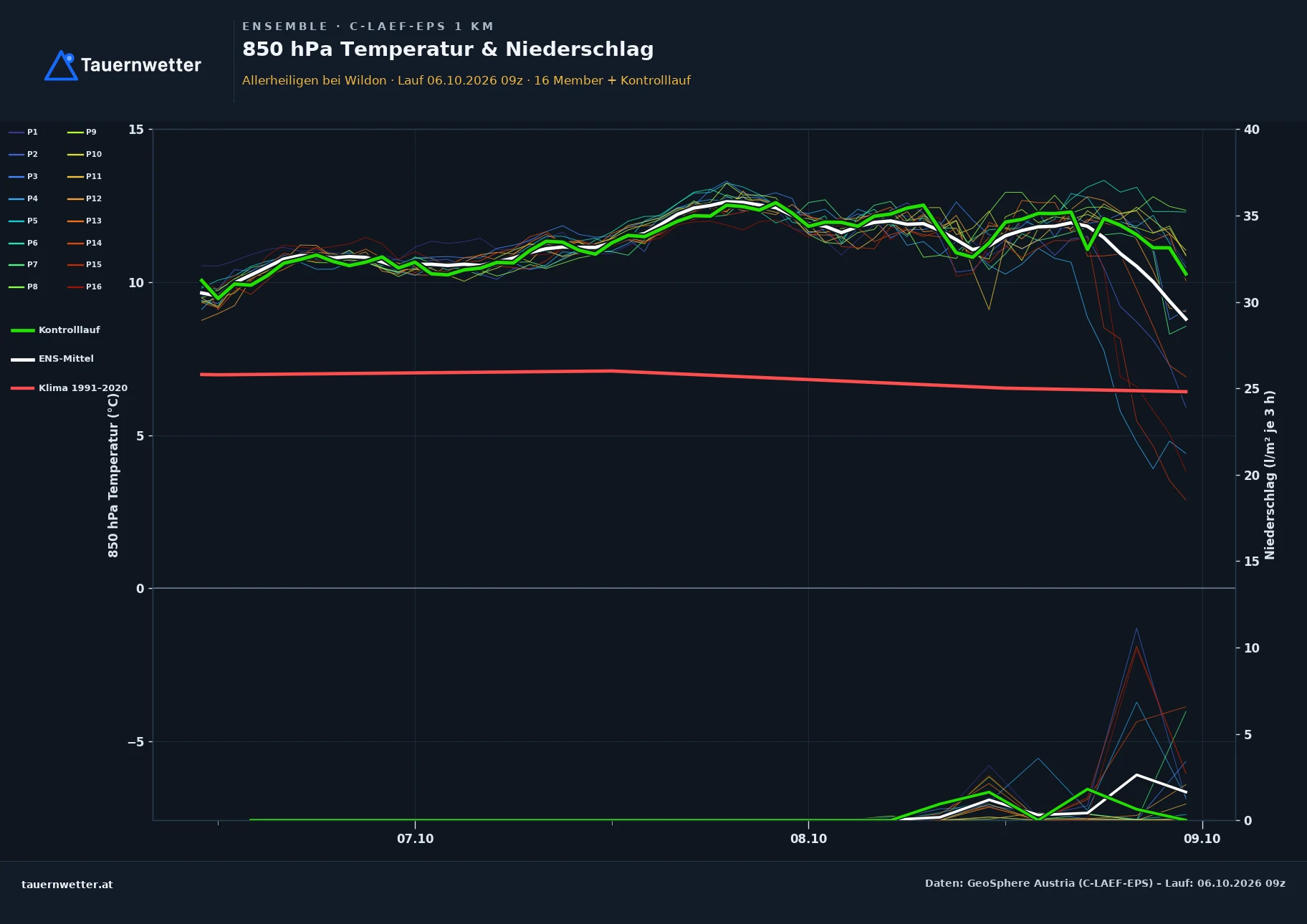The image size is (1307, 924).
Task: Click the 850 hPa Temperatur (°C) axis title
Action: click(x=113, y=475)
